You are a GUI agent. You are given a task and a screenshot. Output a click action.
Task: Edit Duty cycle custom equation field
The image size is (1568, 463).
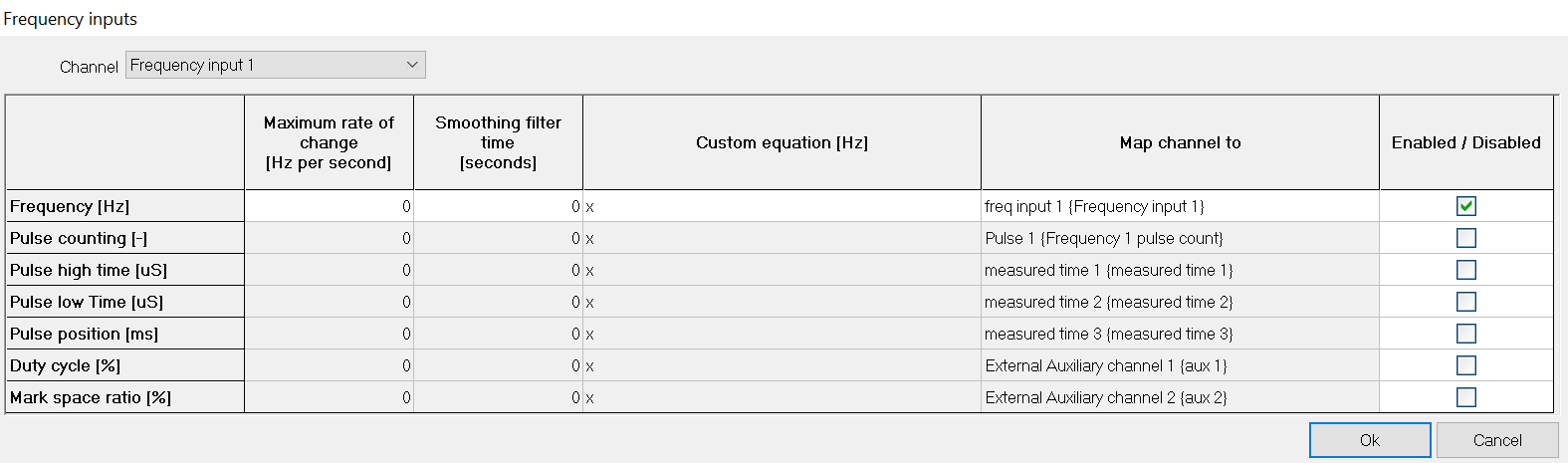pyautogui.click(x=782, y=365)
